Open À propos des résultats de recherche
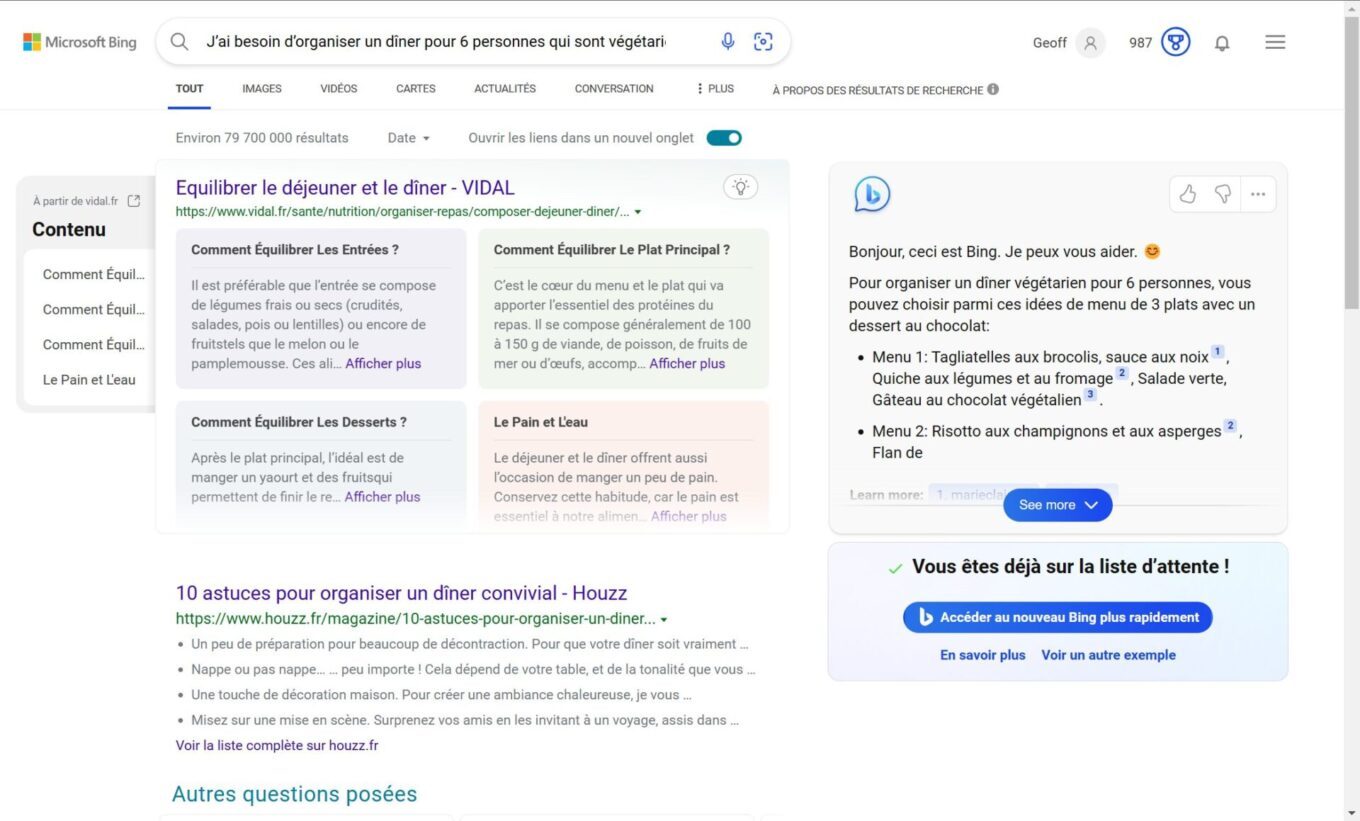This screenshot has height=821, width=1360. (878, 90)
